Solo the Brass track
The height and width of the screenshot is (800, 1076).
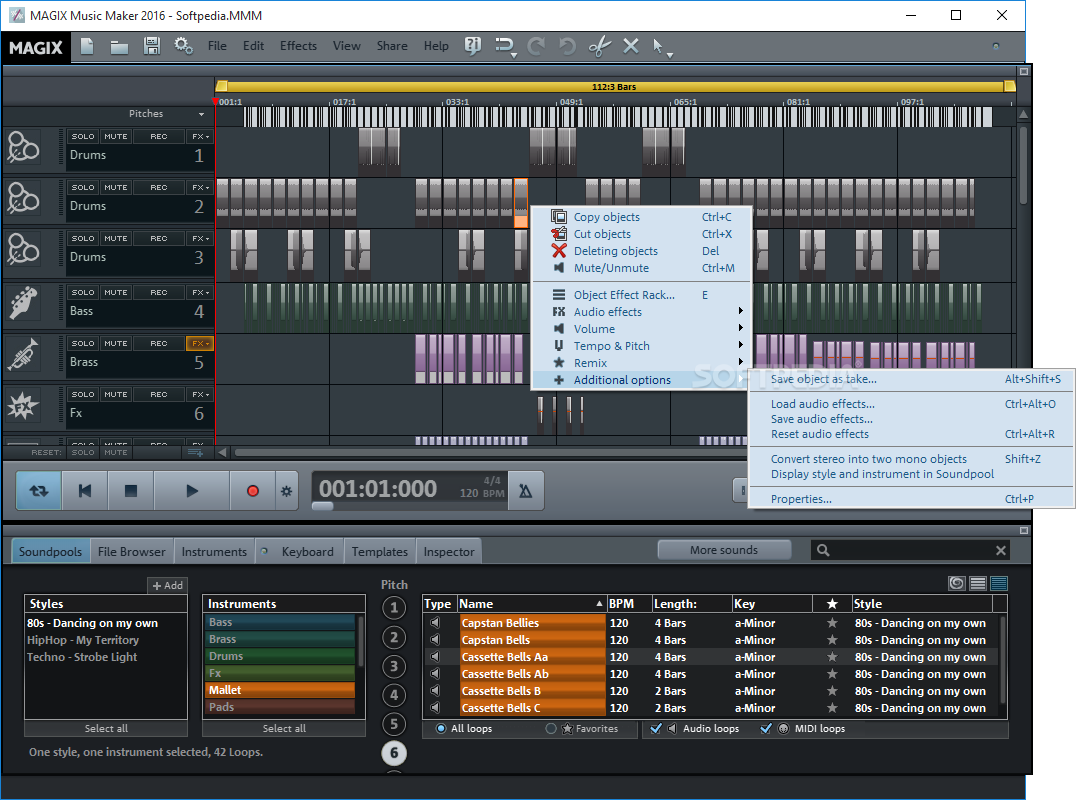point(83,343)
